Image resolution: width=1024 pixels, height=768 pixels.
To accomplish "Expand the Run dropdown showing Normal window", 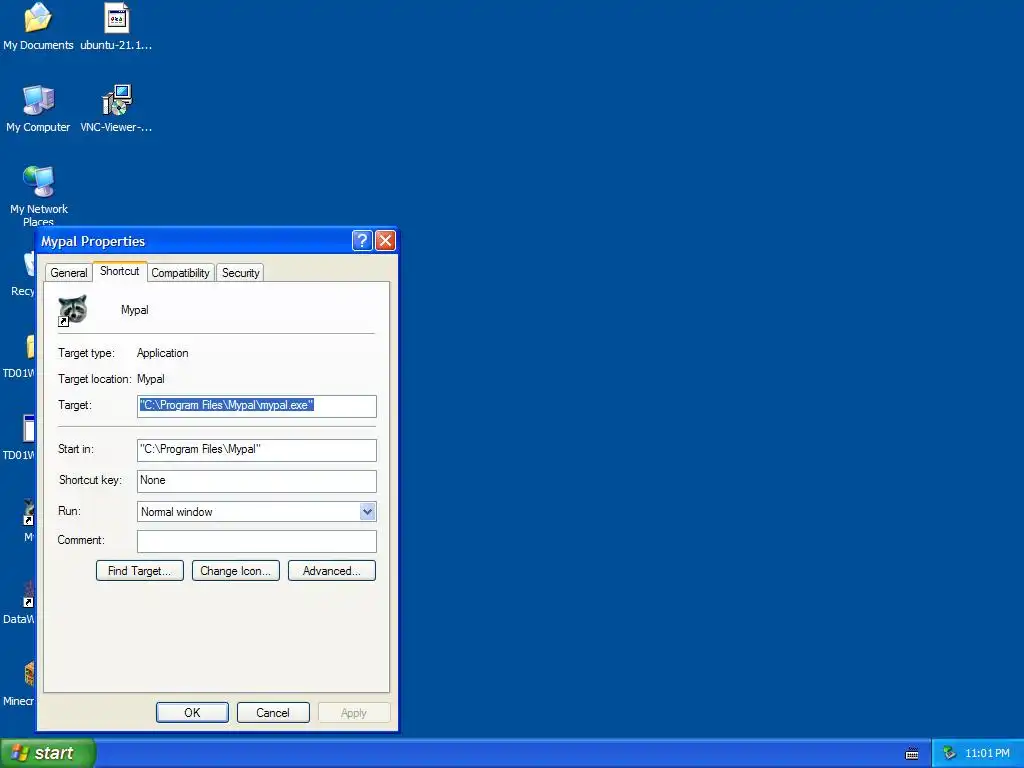I will pyautogui.click(x=367, y=511).
